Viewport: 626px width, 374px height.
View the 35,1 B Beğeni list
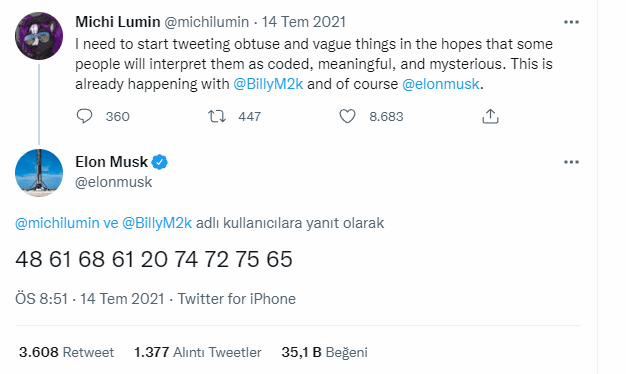pyautogui.click(x=324, y=352)
